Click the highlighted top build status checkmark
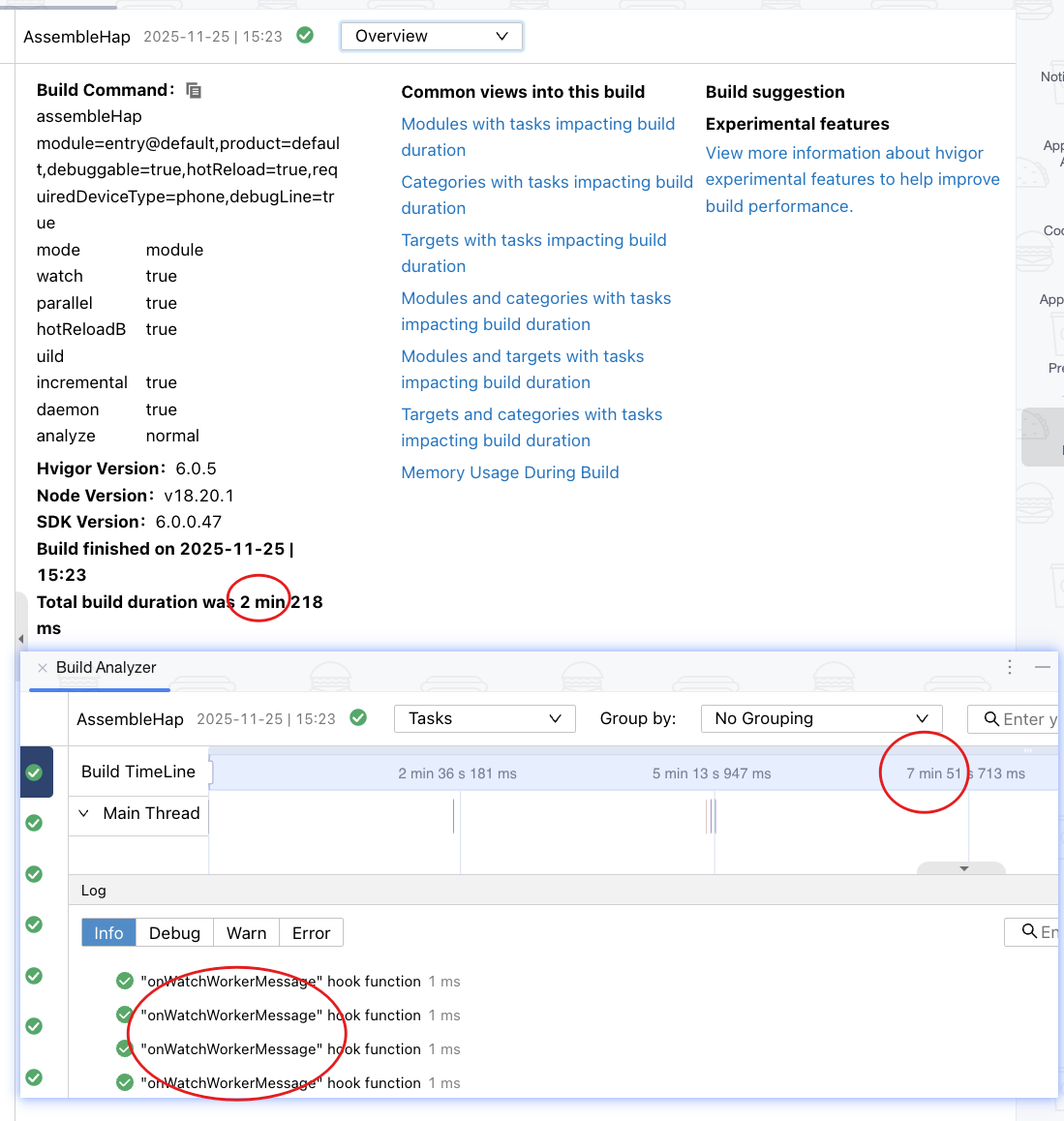The image size is (1064, 1121). click(x=35, y=773)
